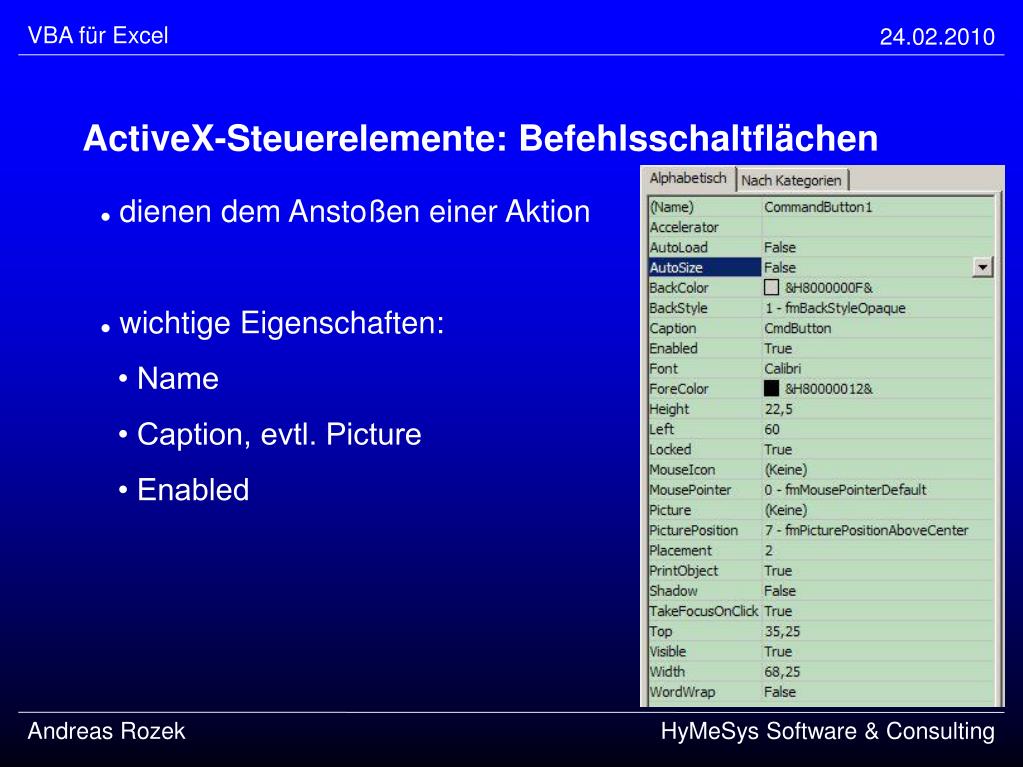Click the fmMousePointerDefault value
The height and width of the screenshot is (767, 1023).
click(x=846, y=490)
